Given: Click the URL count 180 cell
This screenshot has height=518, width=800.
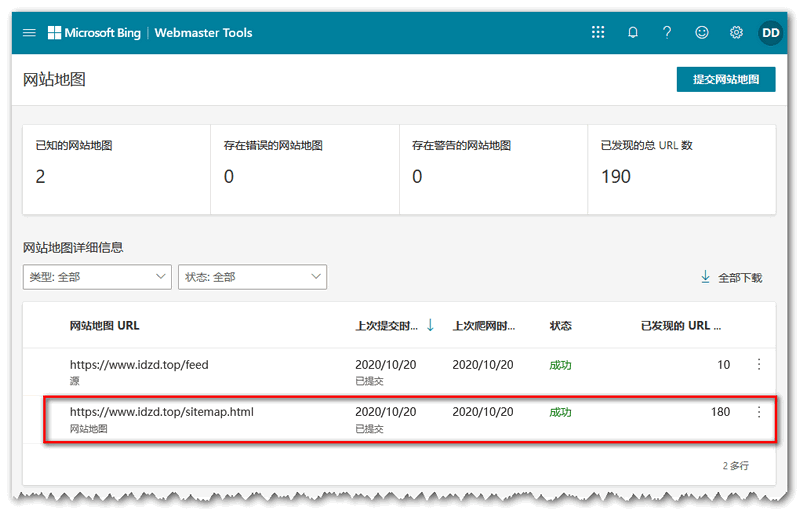Looking at the screenshot, I should (720, 412).
